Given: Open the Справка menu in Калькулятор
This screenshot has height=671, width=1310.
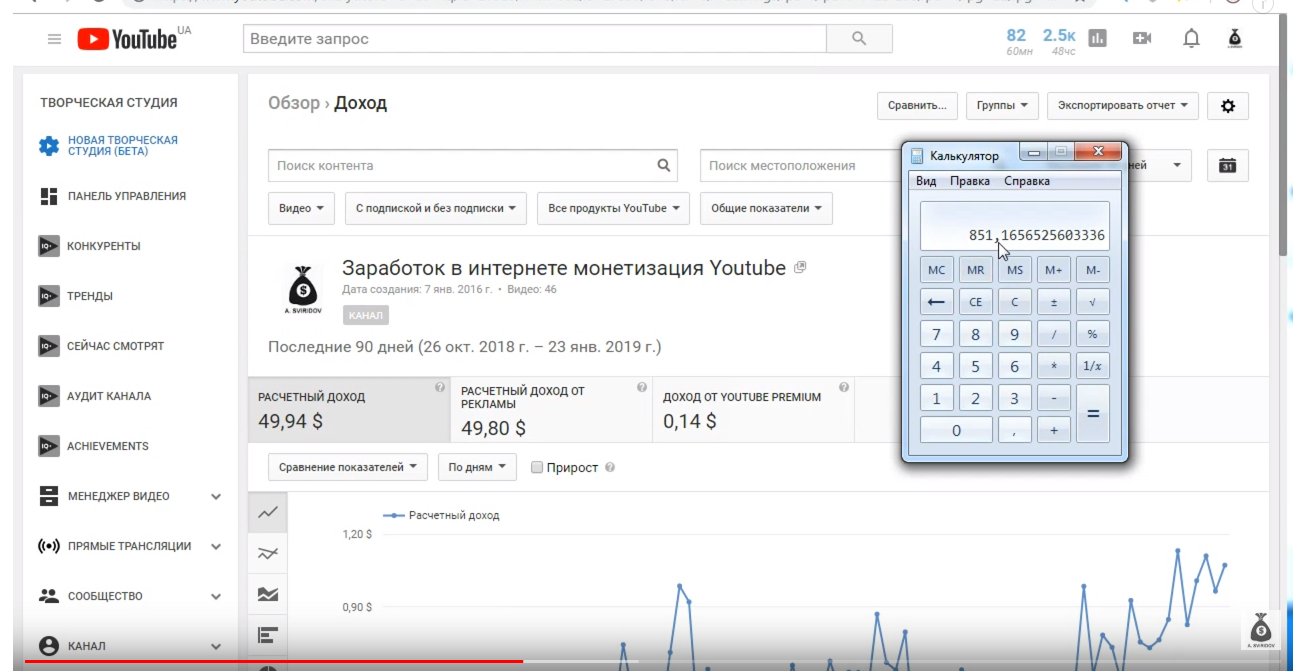Looking at the screenshot, I should 1027,181.
